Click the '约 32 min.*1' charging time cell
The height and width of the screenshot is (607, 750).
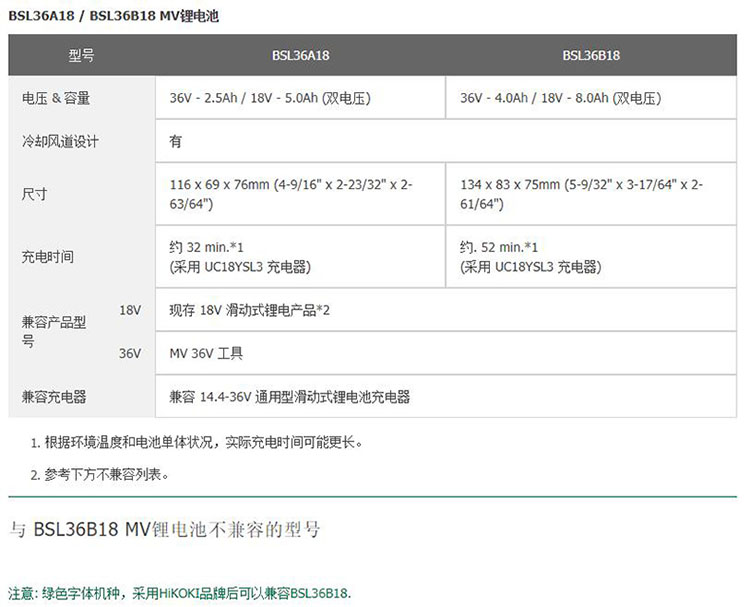(x=300, y=257)
